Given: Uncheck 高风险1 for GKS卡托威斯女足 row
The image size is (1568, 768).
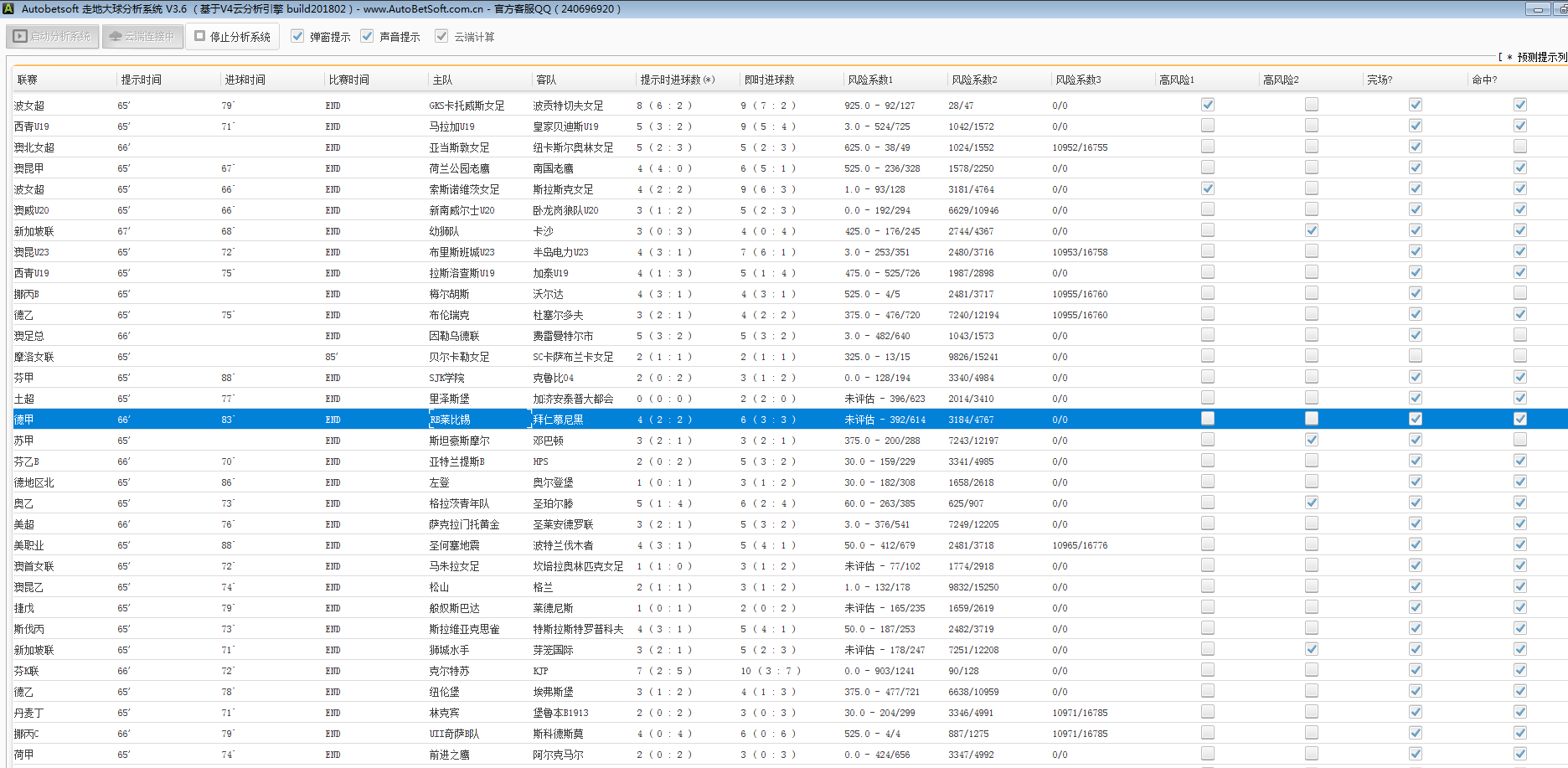Looking at the screenshot, I should (1207, 105).
